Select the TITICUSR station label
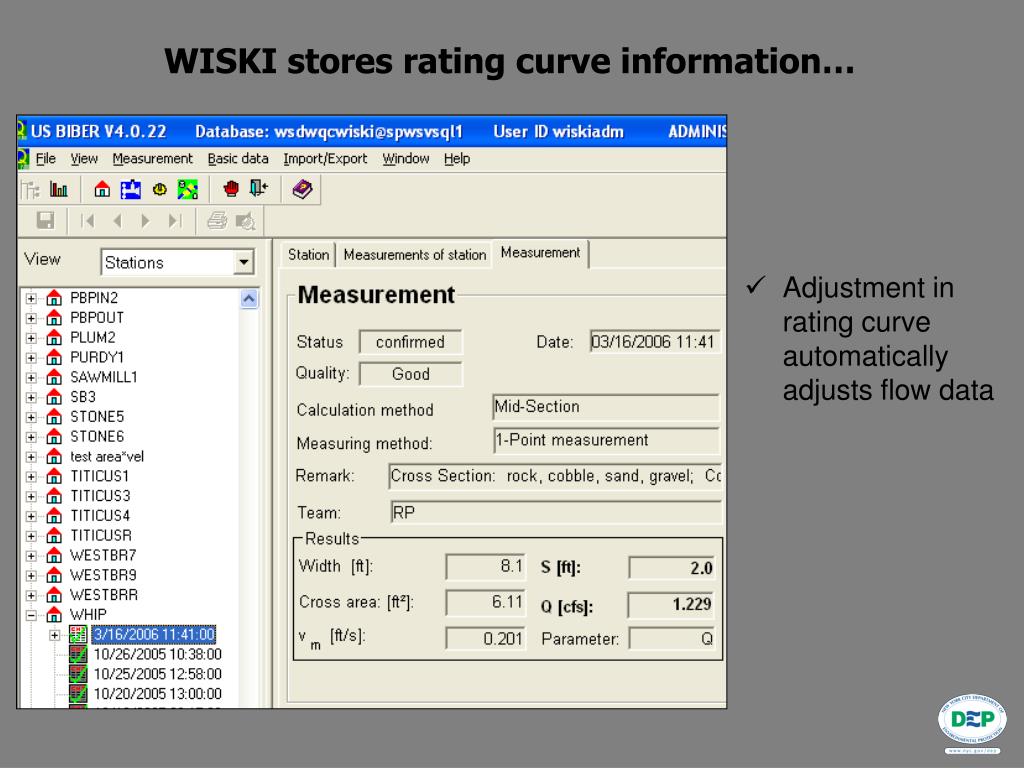Viewport: 1024px width, 768px height. point(101,536)
